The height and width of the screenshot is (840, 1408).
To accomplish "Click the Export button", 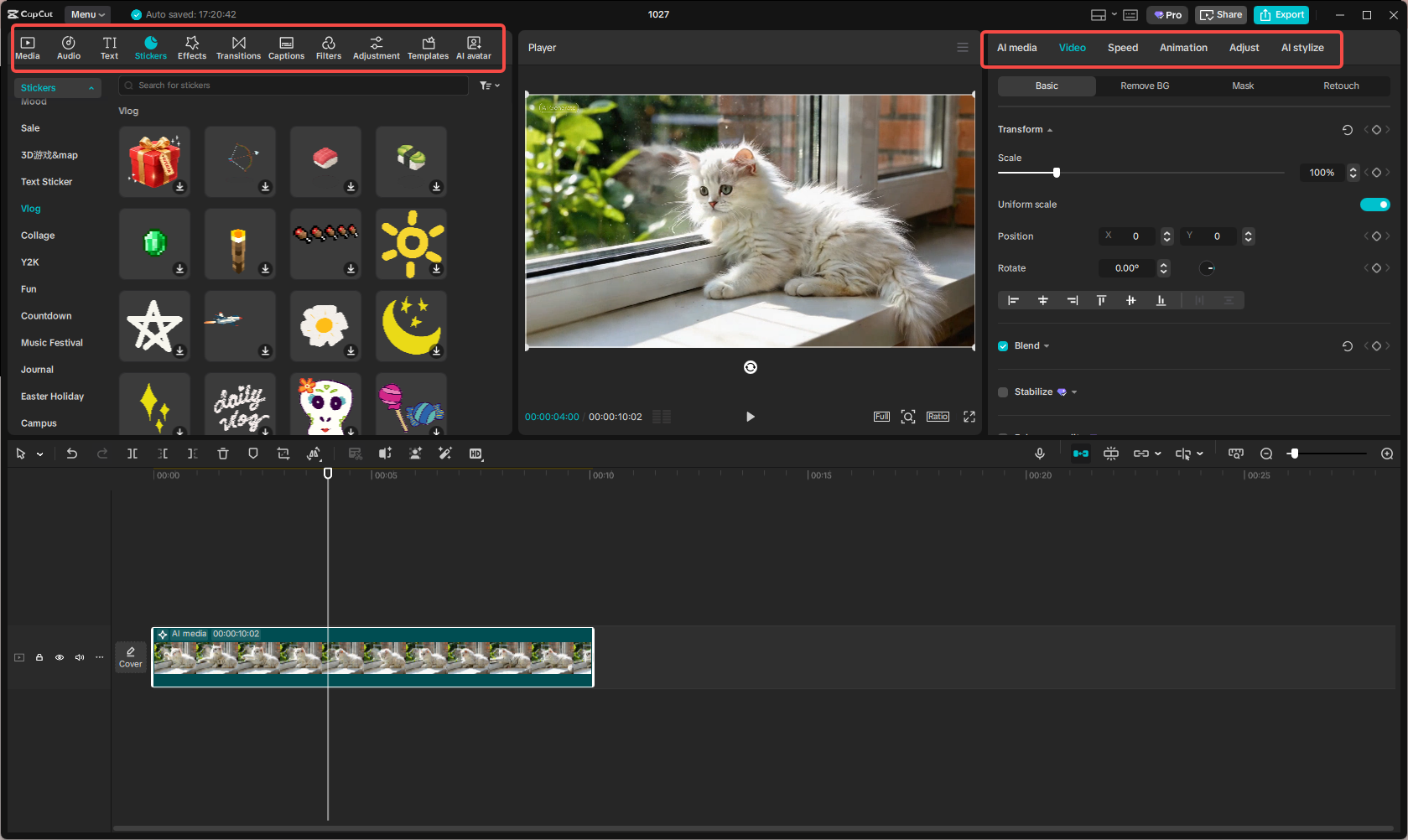I will 1281,14.
